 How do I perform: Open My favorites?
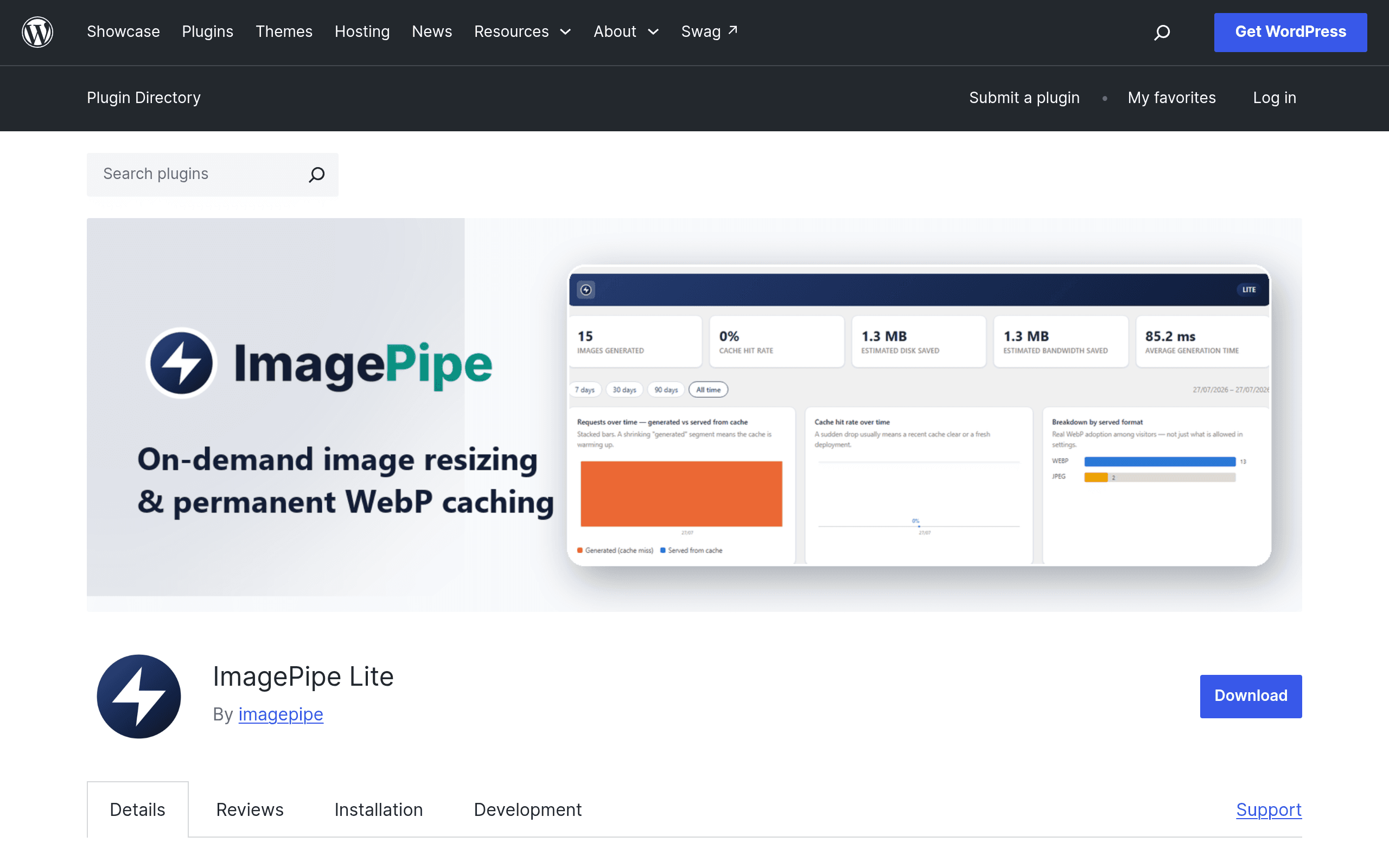click(x=1171, y=98)
